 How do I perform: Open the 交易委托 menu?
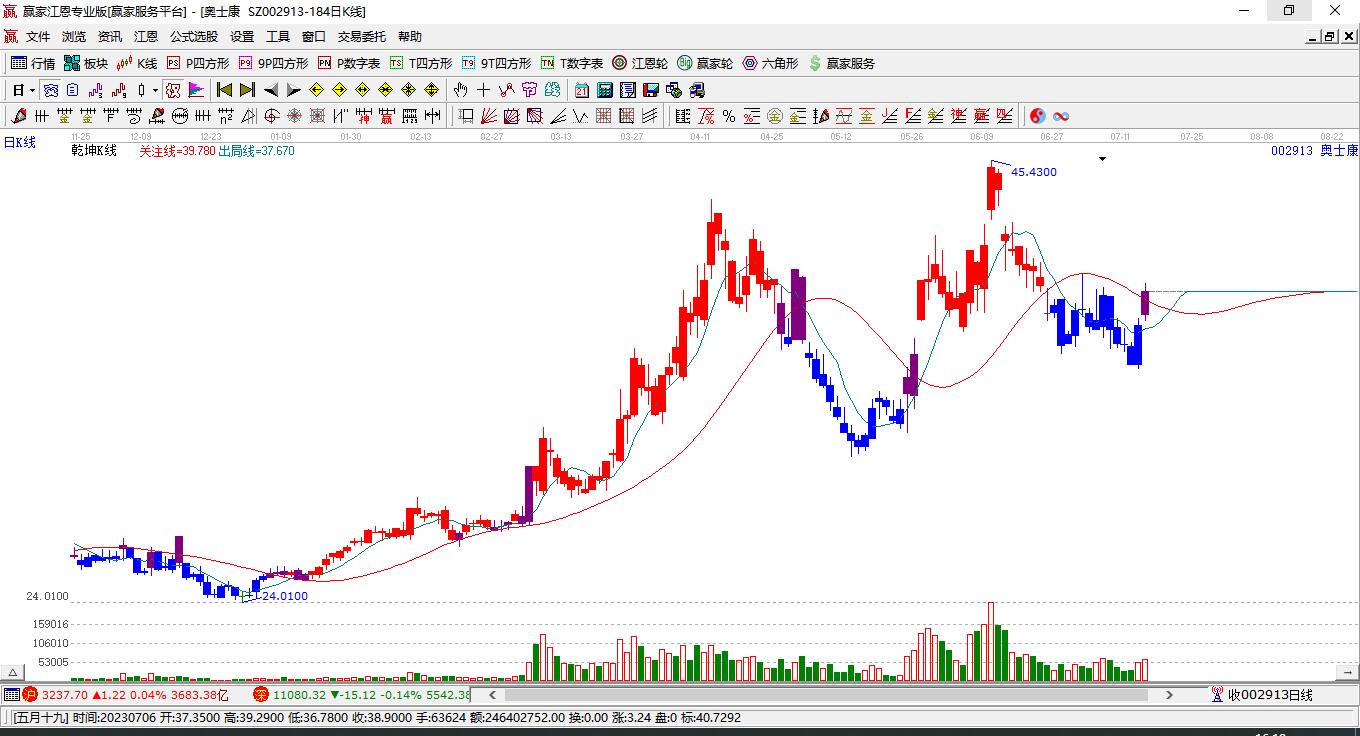362,37
